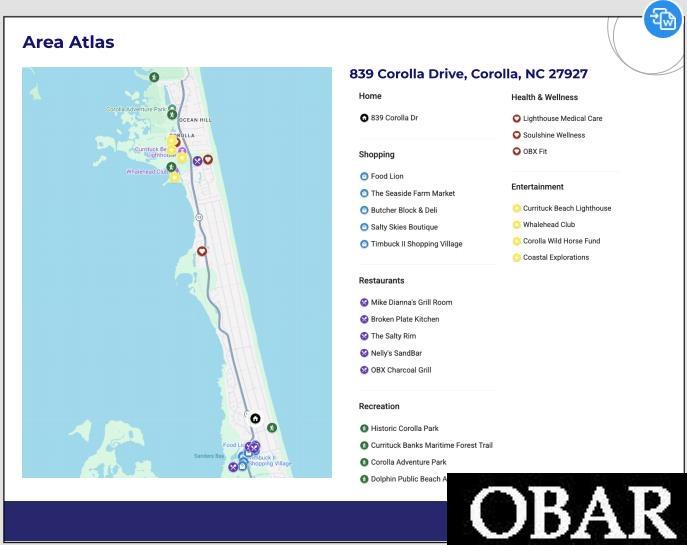
Task: Select Timbuck II Shopping Village list entry
Action: tap(411, 244)
